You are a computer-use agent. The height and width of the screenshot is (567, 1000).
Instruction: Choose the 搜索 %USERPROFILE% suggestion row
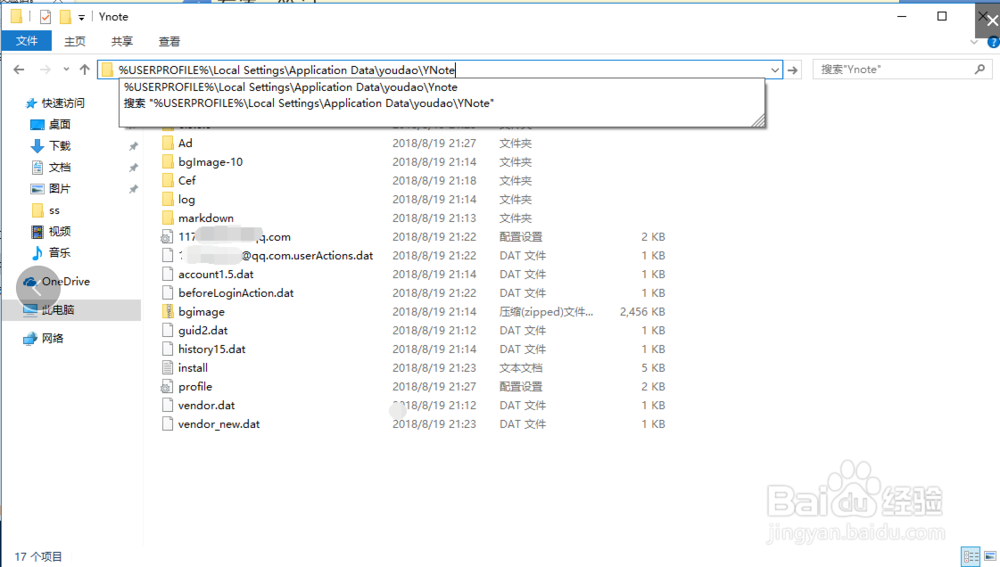tap(309, 103)
